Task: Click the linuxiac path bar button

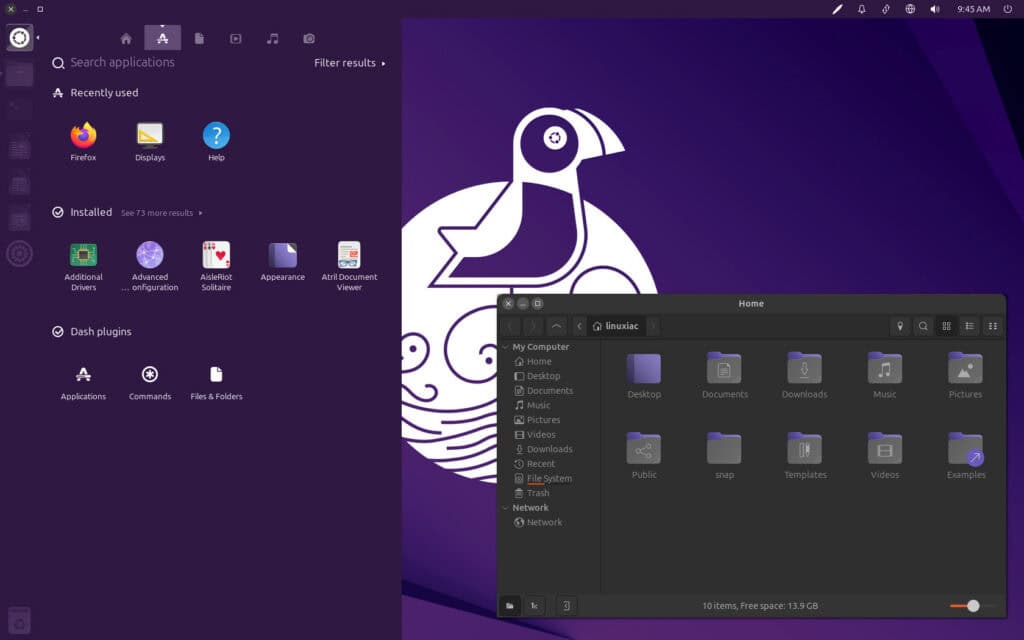Action: tap(614, 326)
